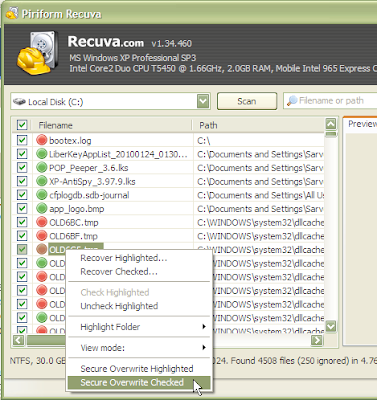The width and height of the screenshot is (377, 400).
Task: Click the red status dot beside bootex.log
Action: [x=42, y=140]
